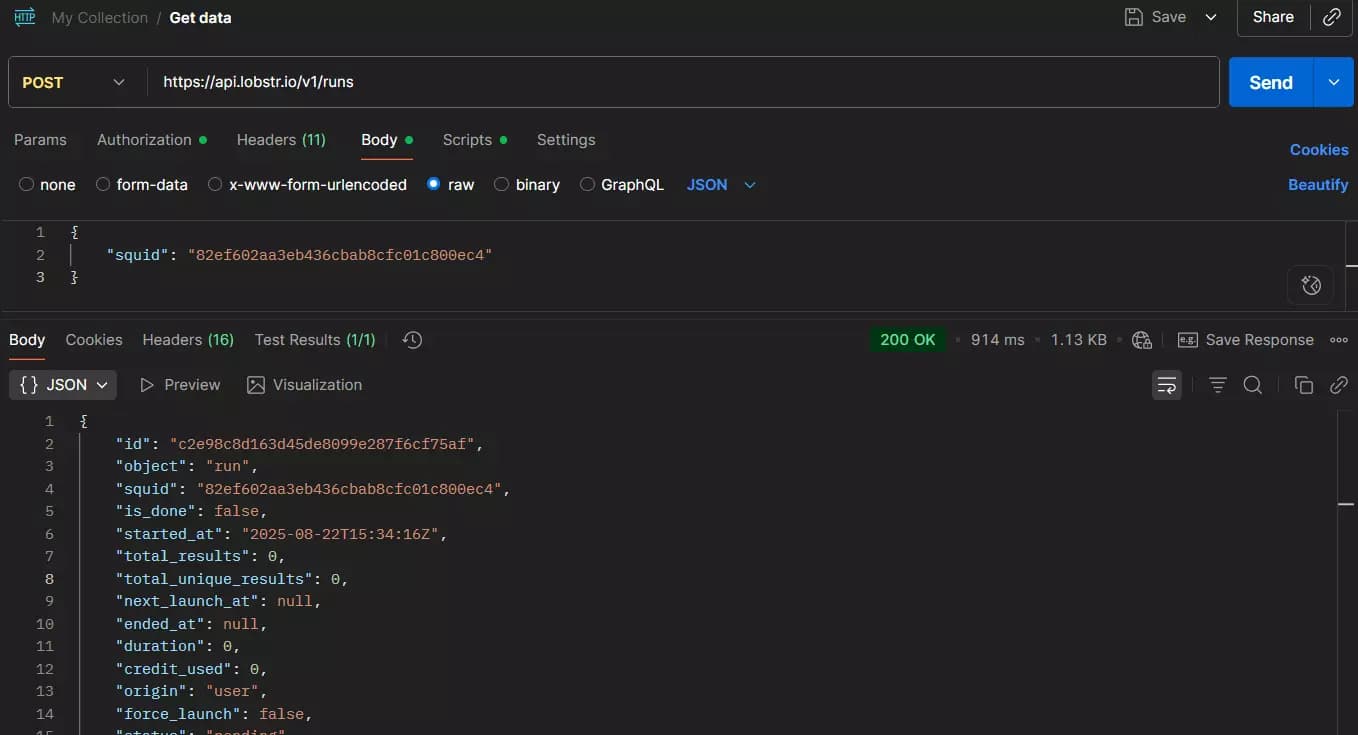Viewport: 1358px width, 735px height.
Task: Switch to the Headers (16) response tab
Action: pos(188,340)
